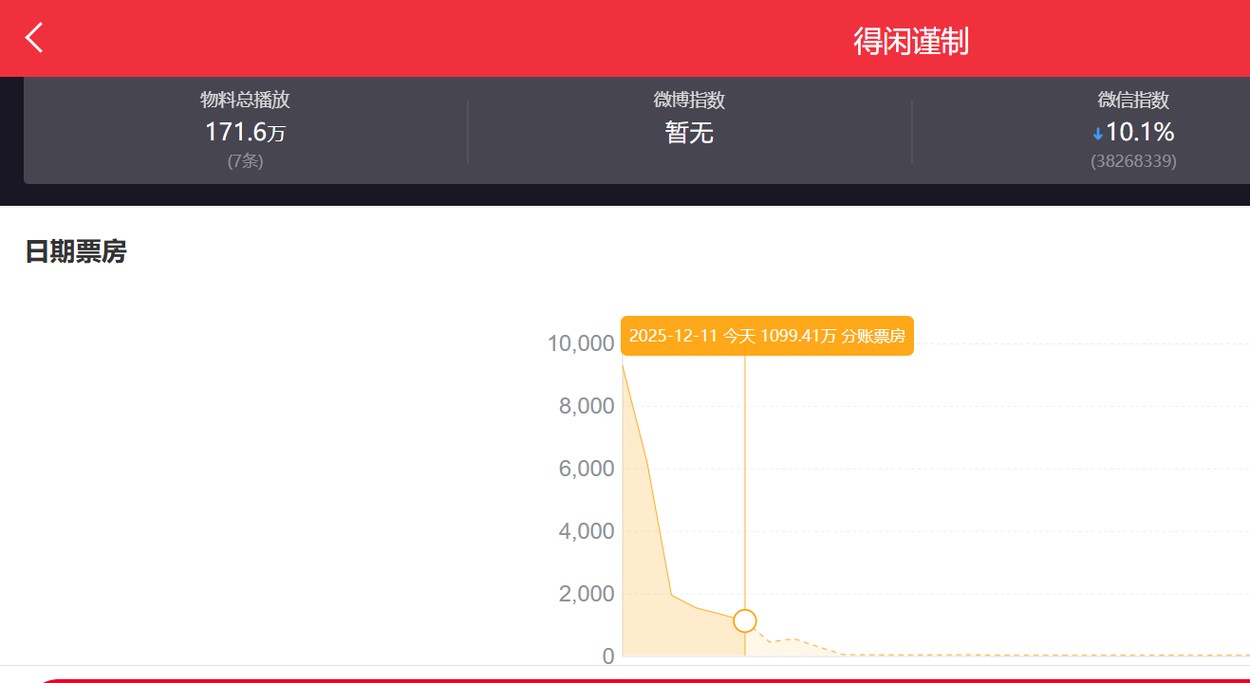Image resolution: width=1250 pixels, height=683 pixels.
Task: Click the dashed forecast line bump after today
Action: 790,640
